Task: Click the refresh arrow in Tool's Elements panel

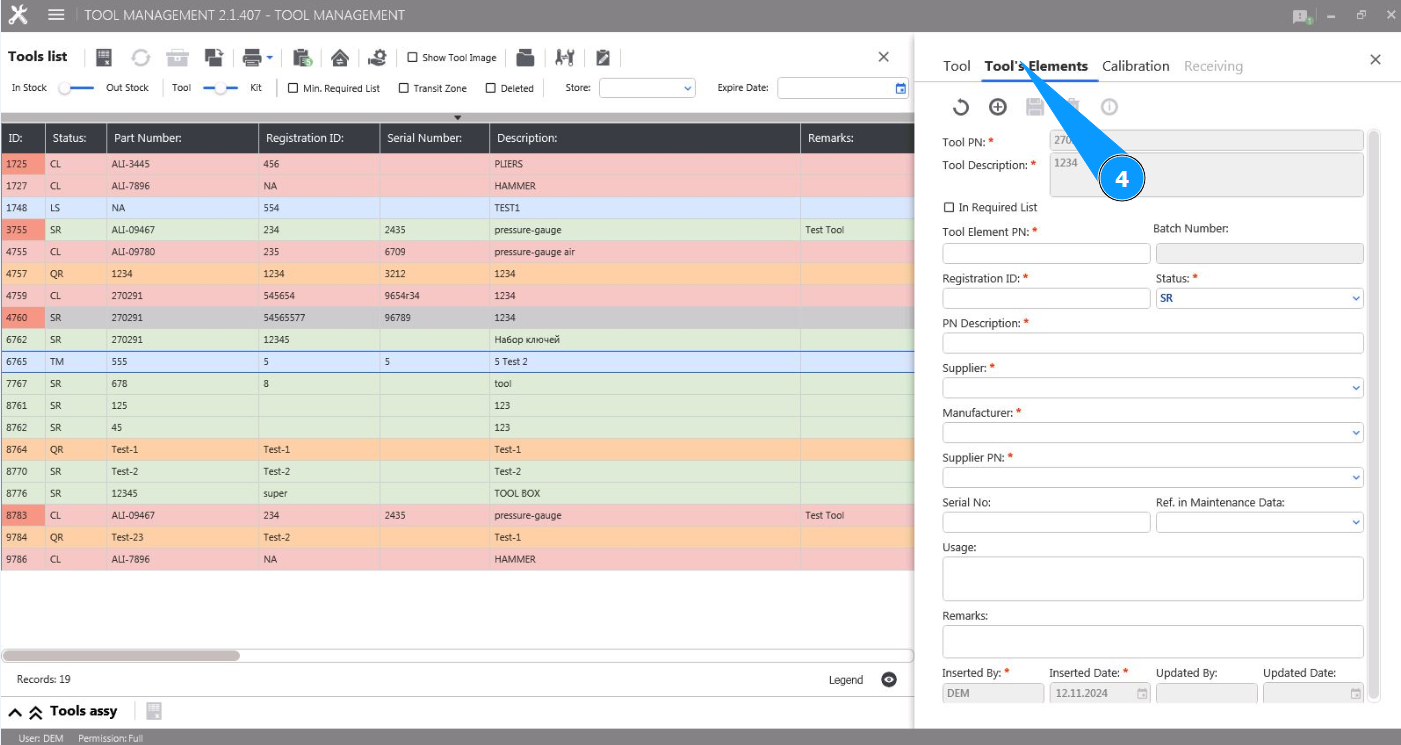Action: coord(960,107)
